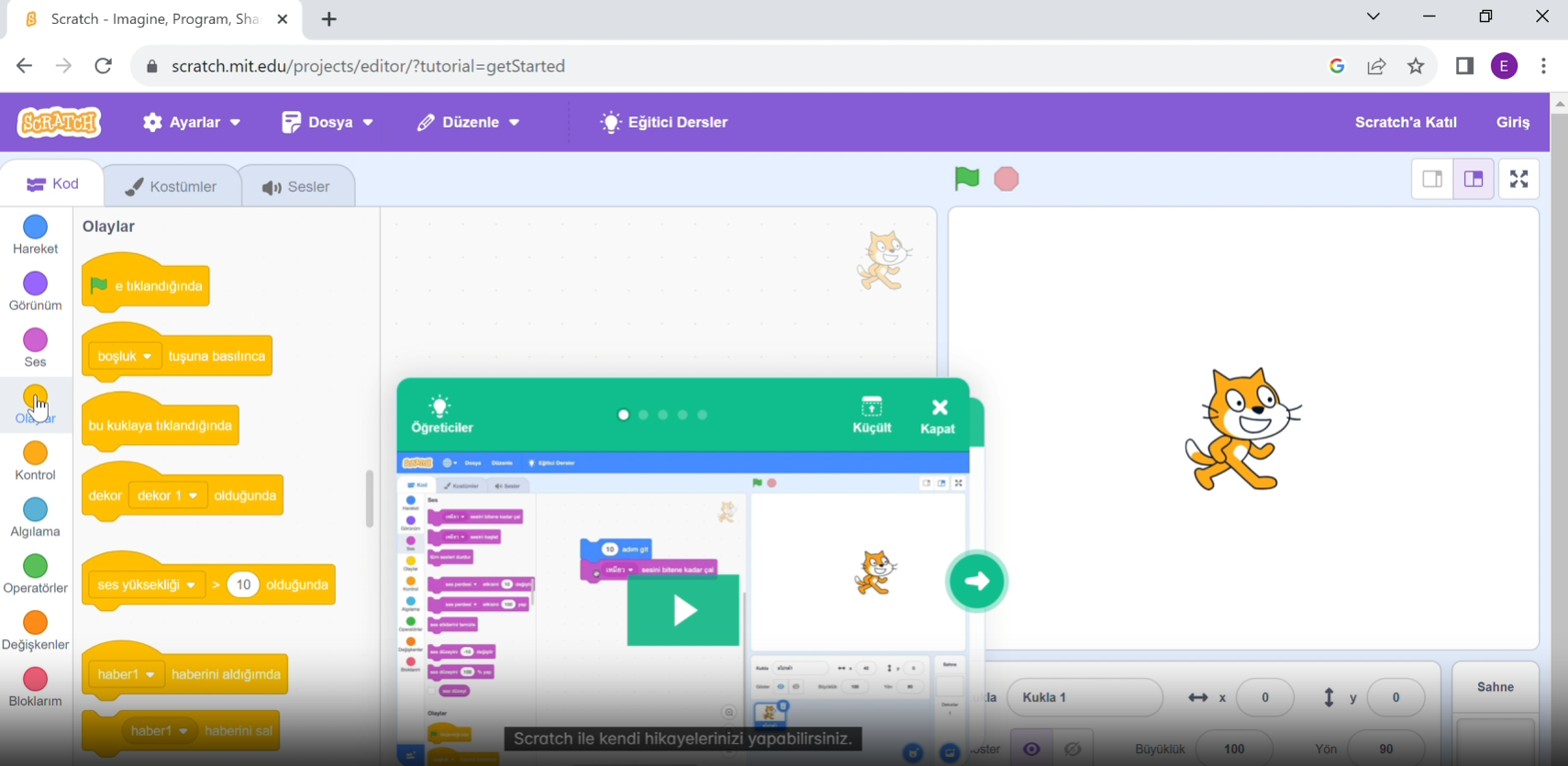Select the Algılama block category
1568x766 pixels.
36,518
